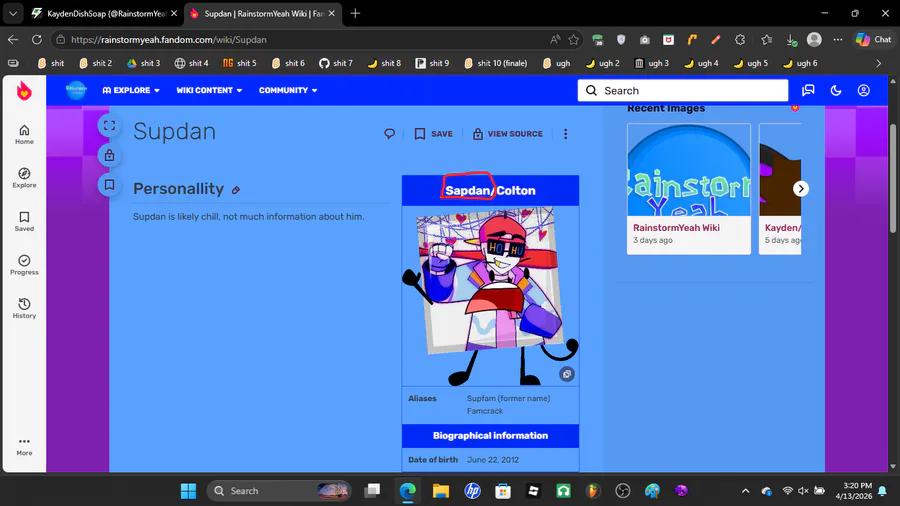
Task: Open the Supdan character infobox image
Action: (x=490, y=295)
